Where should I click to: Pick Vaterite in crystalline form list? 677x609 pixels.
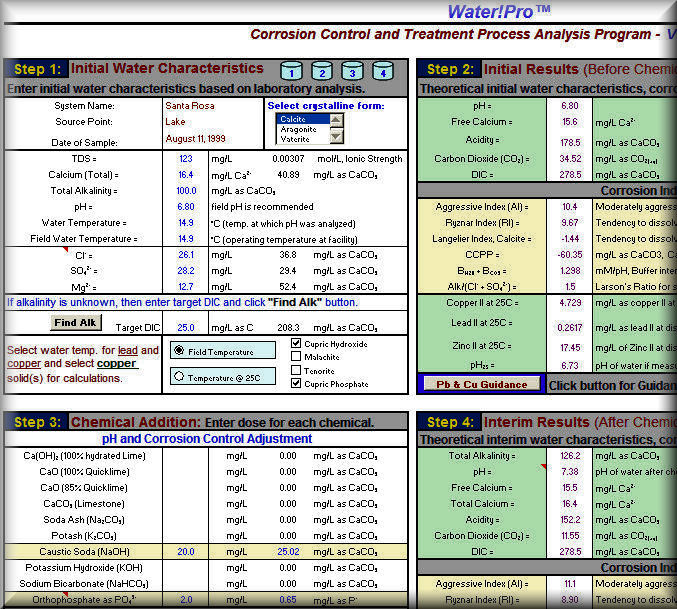pos(303,139)
